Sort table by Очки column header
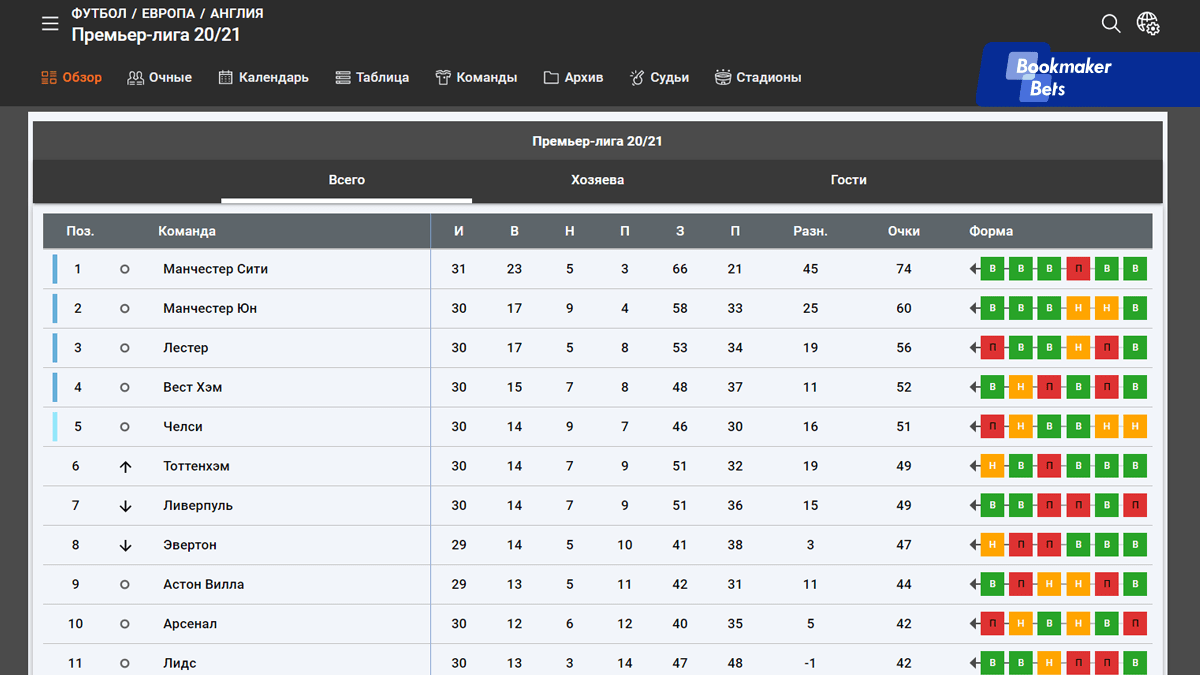Screen dimensions: 1200x675 (x=903, y=231)
